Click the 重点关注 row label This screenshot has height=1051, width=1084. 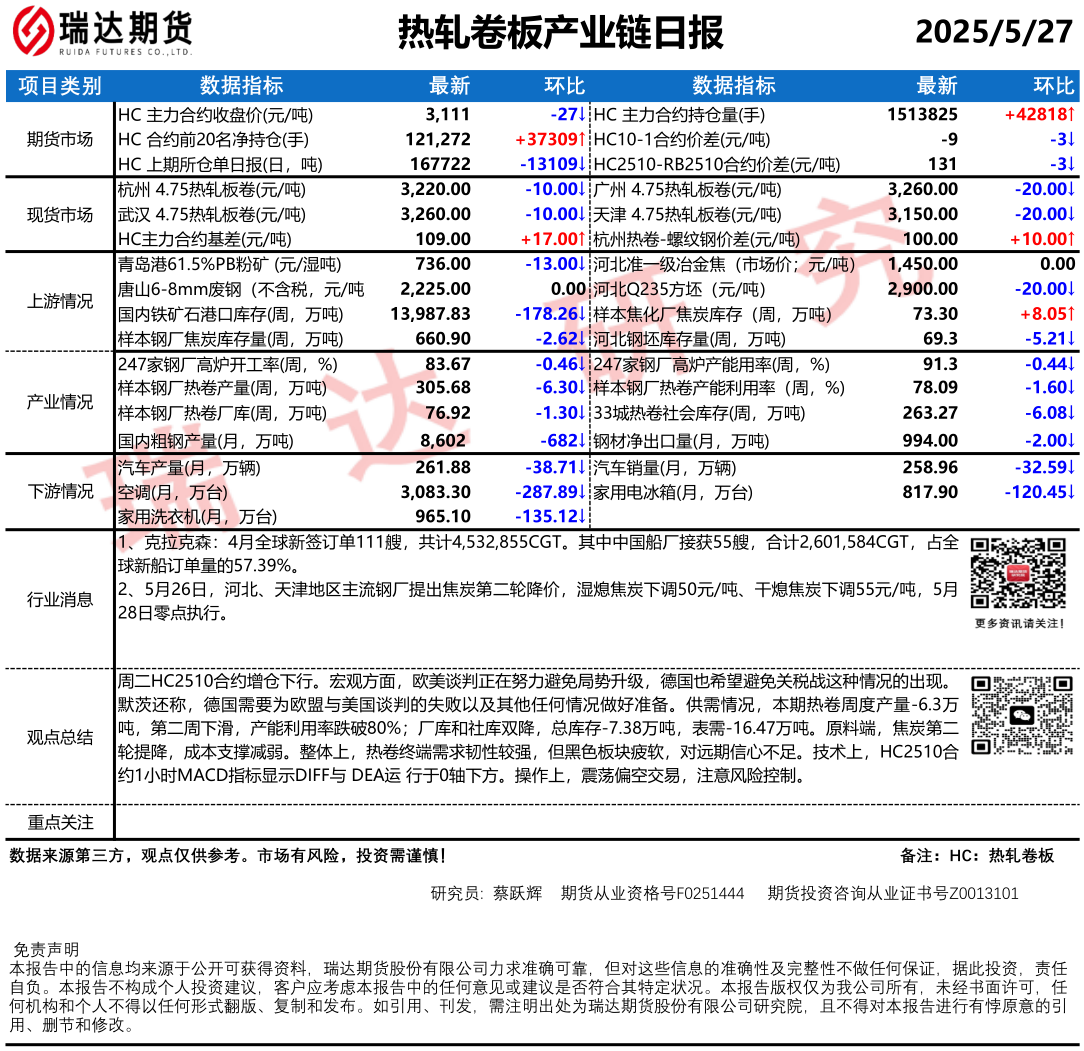coord(60,822)
